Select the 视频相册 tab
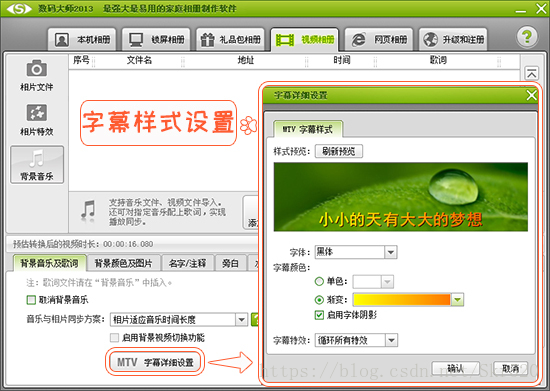This screenshot has width=550, height=391. click(304, 40)
